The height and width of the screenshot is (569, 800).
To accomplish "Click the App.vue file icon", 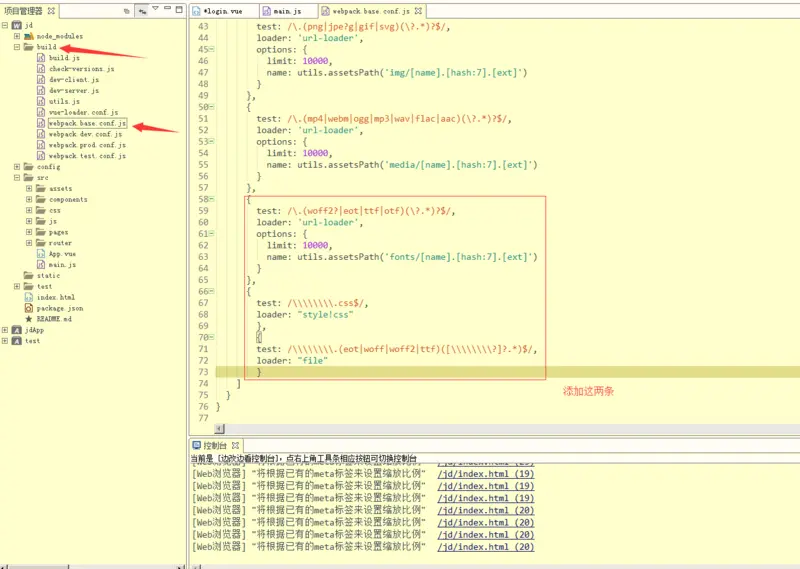I will pyautogui.click(x=41, y=254).
